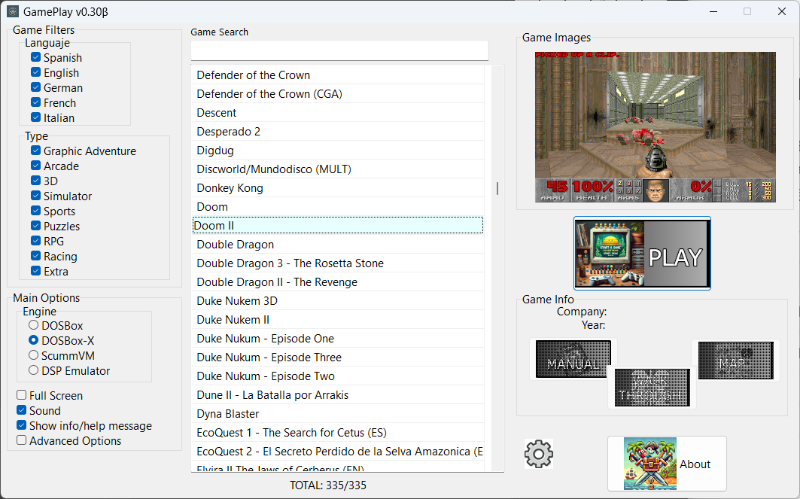Uncheck the Spanish language filter
The image size is (800, 499).
coord(36,58)
